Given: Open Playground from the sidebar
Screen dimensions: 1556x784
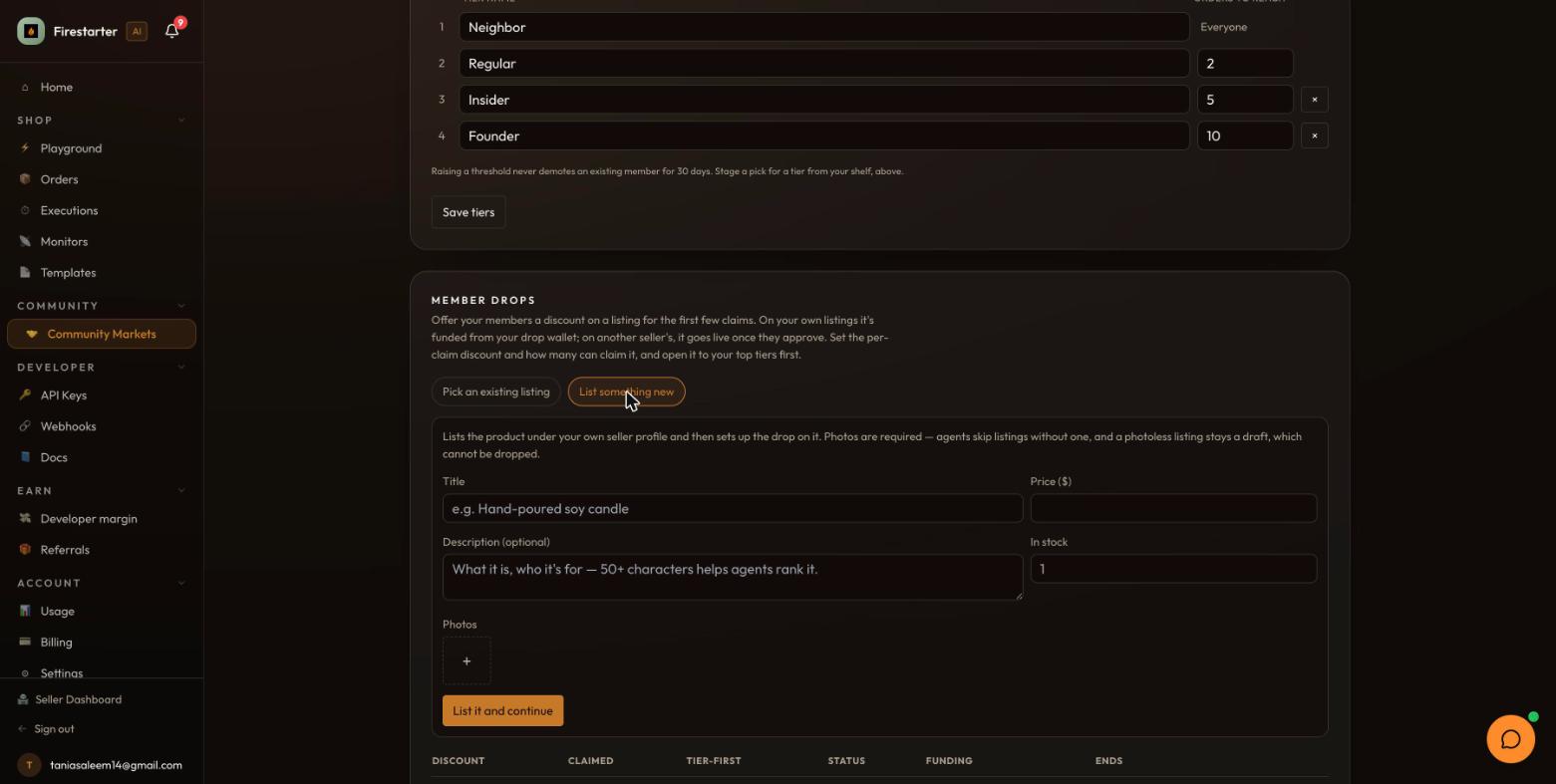Looking at the screenshot, I should (x=71, y=148).
